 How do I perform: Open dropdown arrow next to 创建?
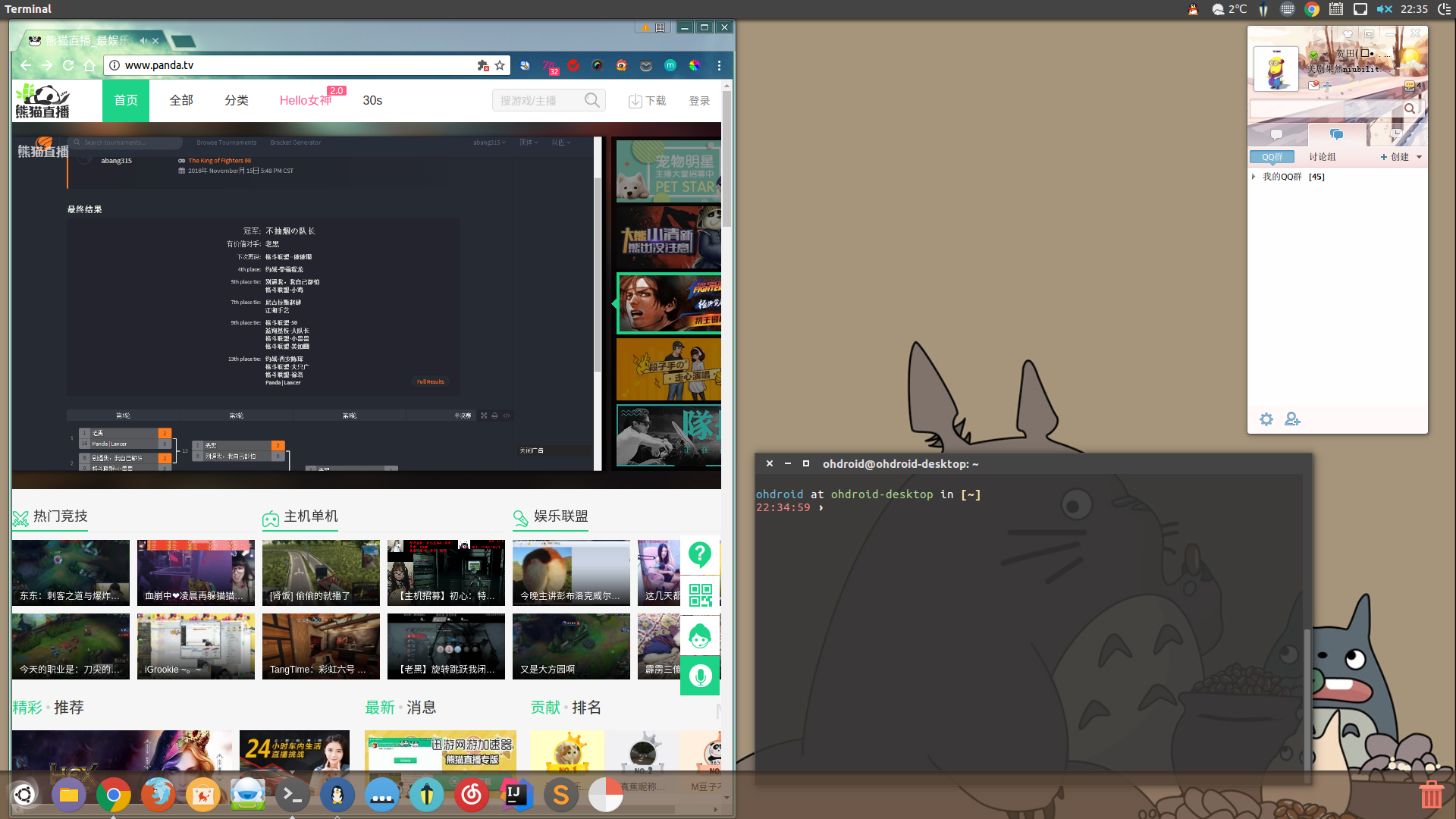1419,157
